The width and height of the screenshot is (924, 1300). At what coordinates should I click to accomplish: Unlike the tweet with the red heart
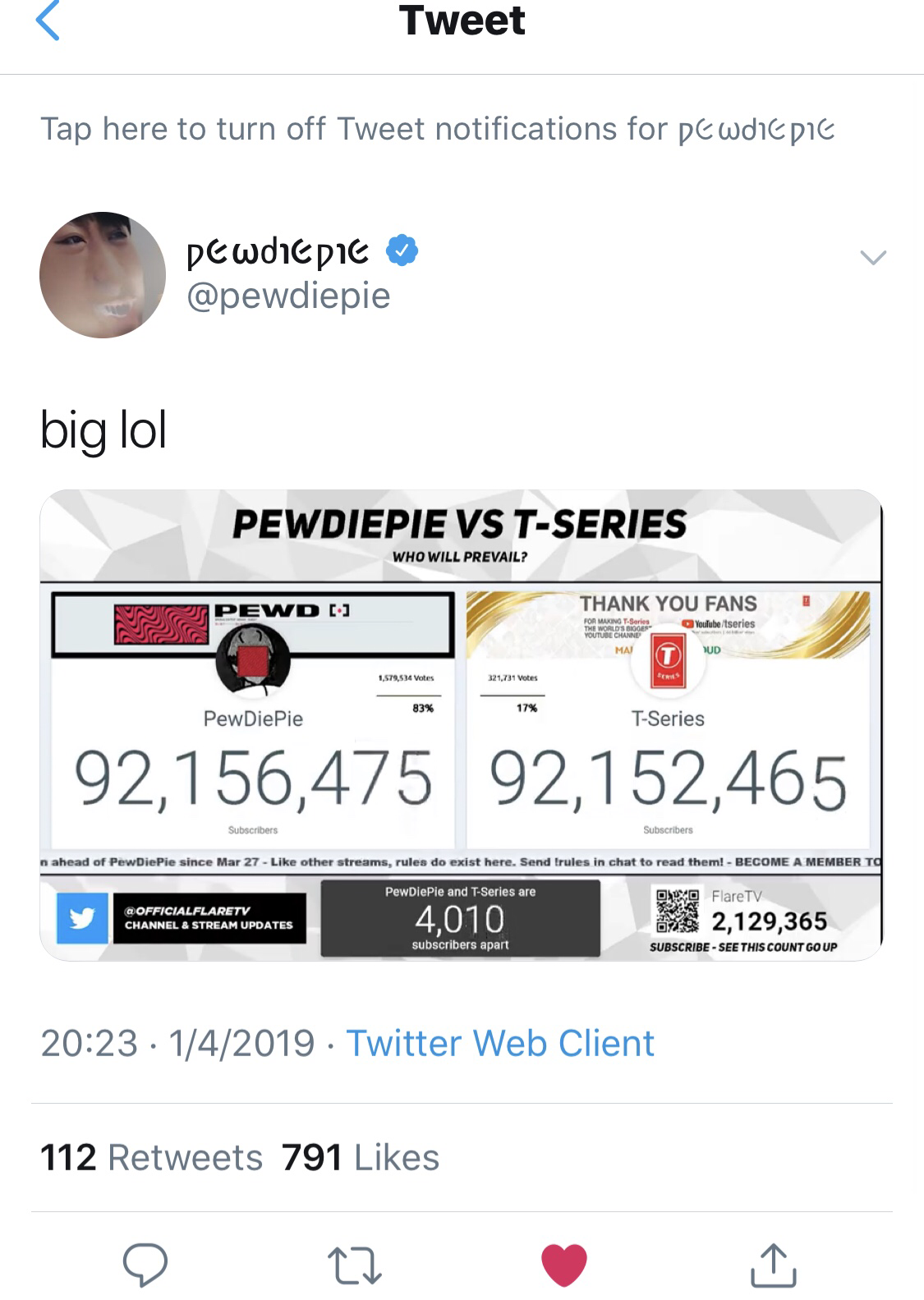(564, 1265)
